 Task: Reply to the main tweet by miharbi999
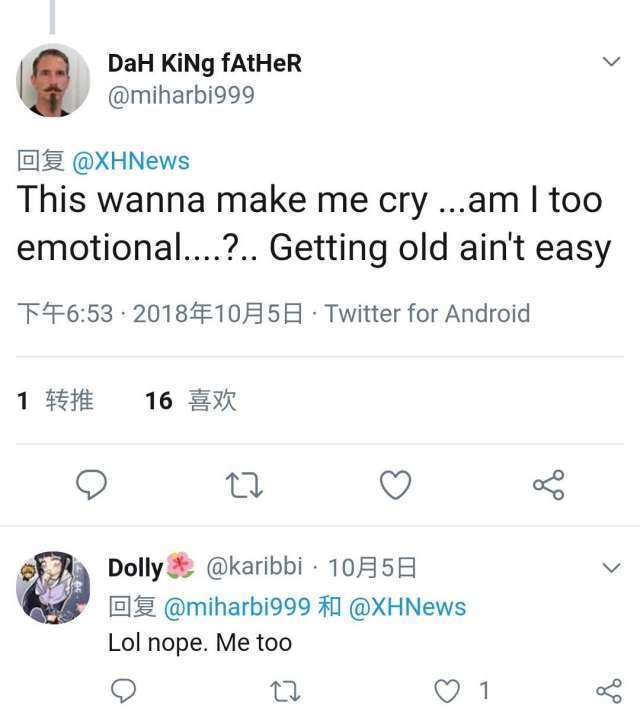tap(92, 485)
